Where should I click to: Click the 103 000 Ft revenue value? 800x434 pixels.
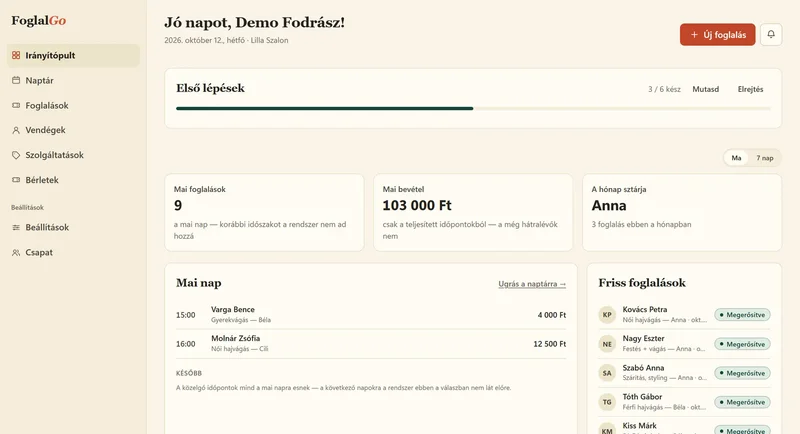click(417, 205)
